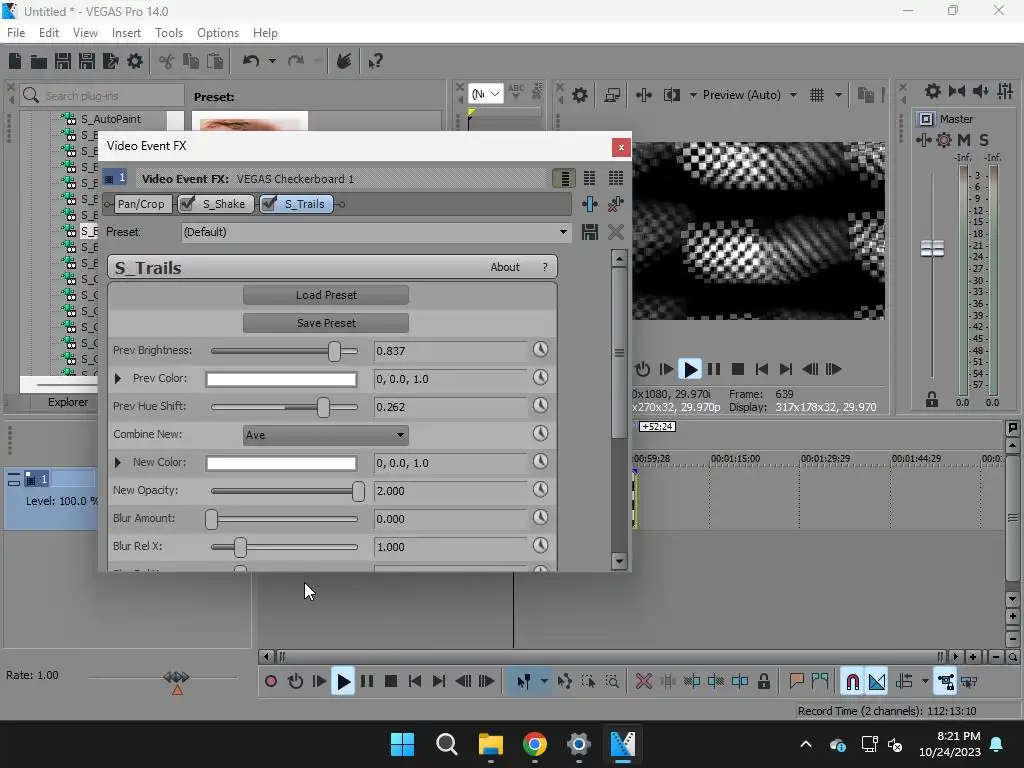Animate Prev Brightness with its clock icon
Screen dimensions: 1024x768
[540, 349]
